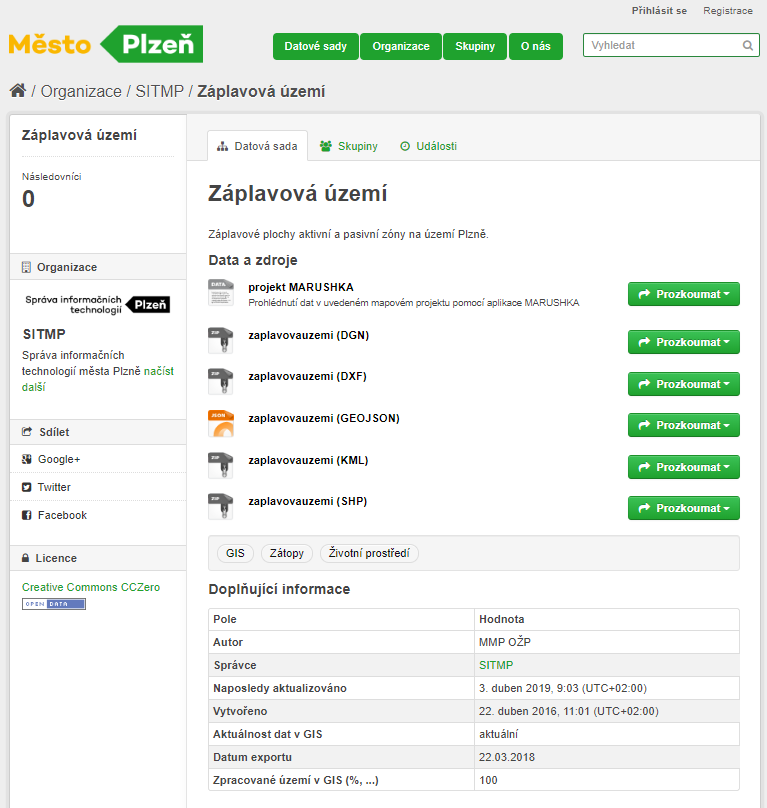Click the Creative Commons CCZero link
Viewport: 767px width, 808px height.
[91, 587]
